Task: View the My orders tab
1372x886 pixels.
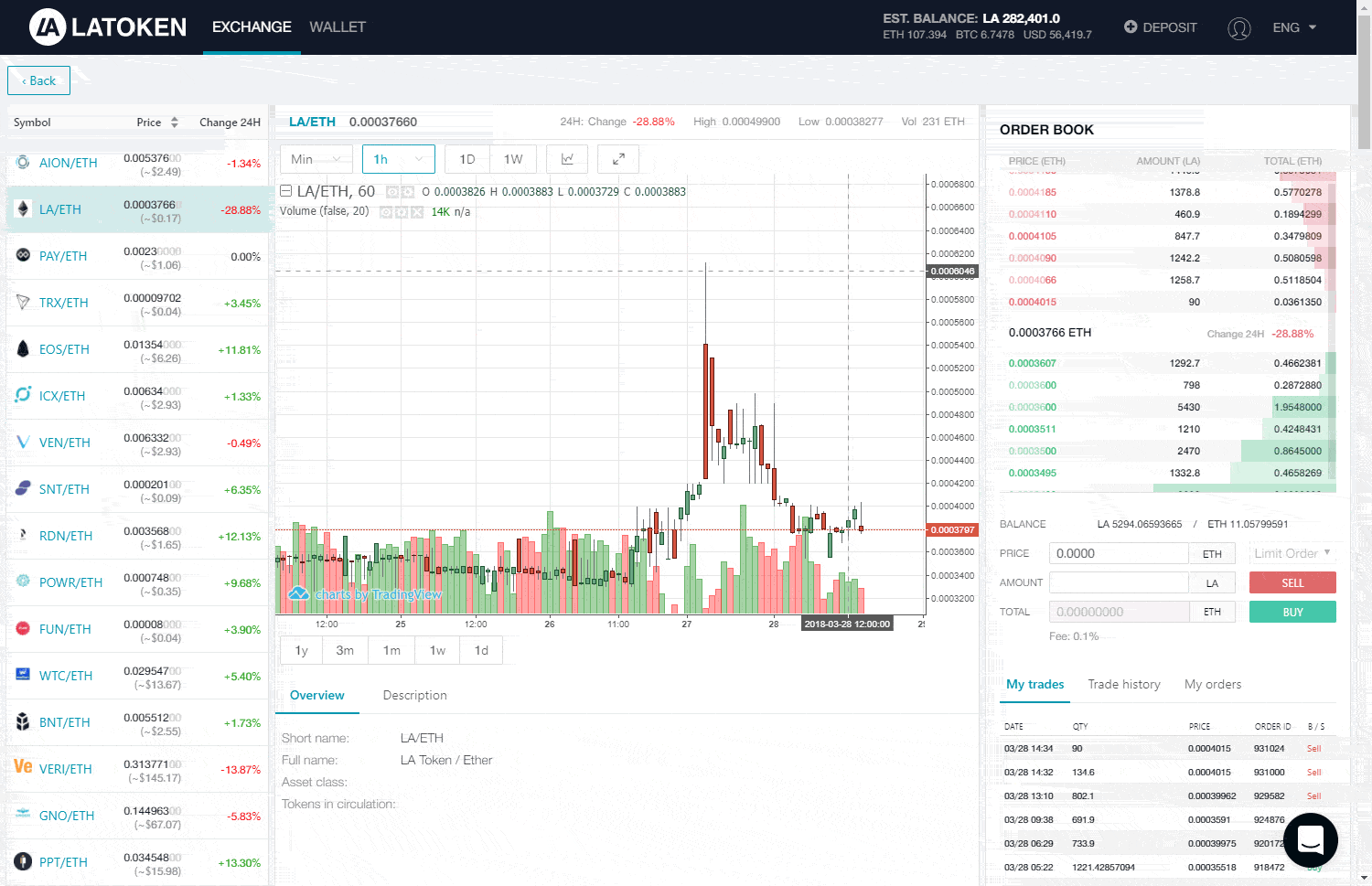Action: (1213, 685)
